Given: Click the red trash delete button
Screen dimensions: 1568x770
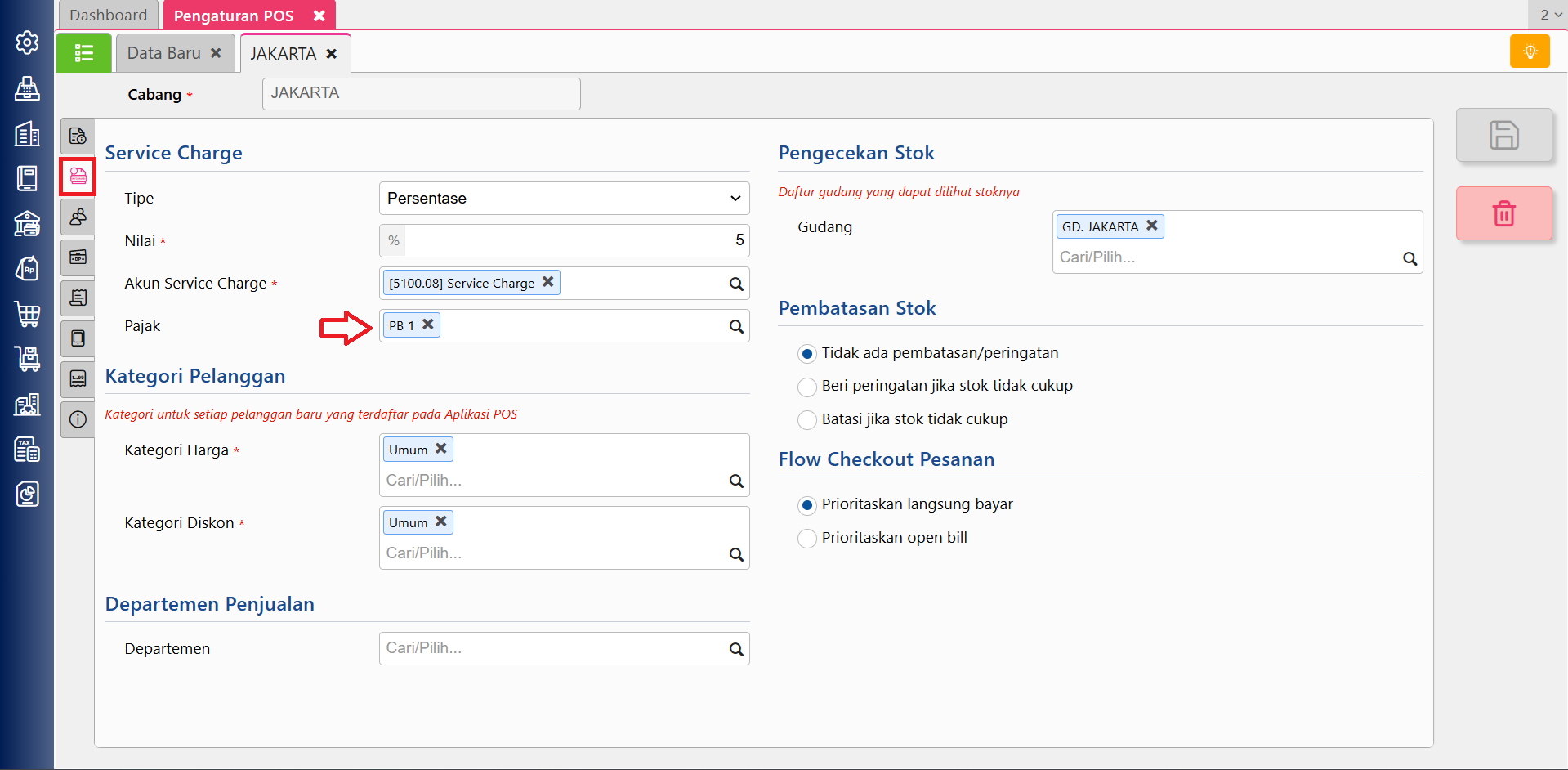Looking at the screenshot, I should (1503, 214).
